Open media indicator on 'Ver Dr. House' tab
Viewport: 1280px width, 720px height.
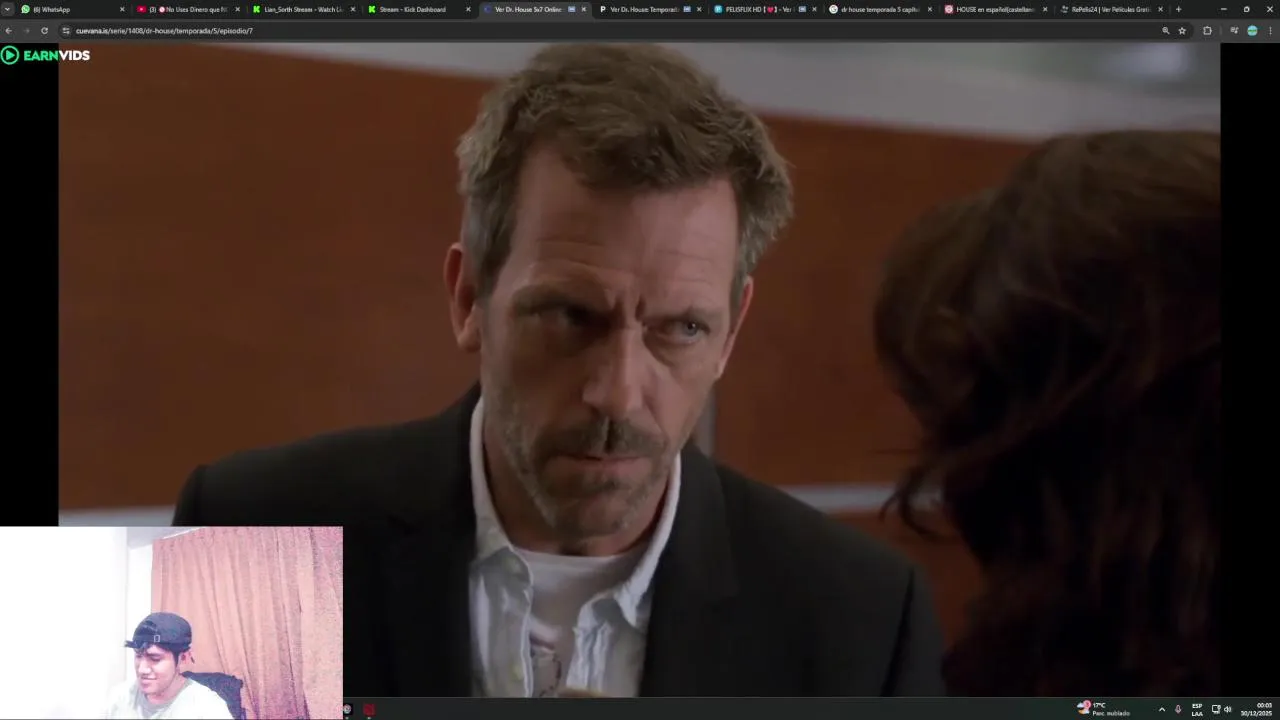(x=572, y=9)
